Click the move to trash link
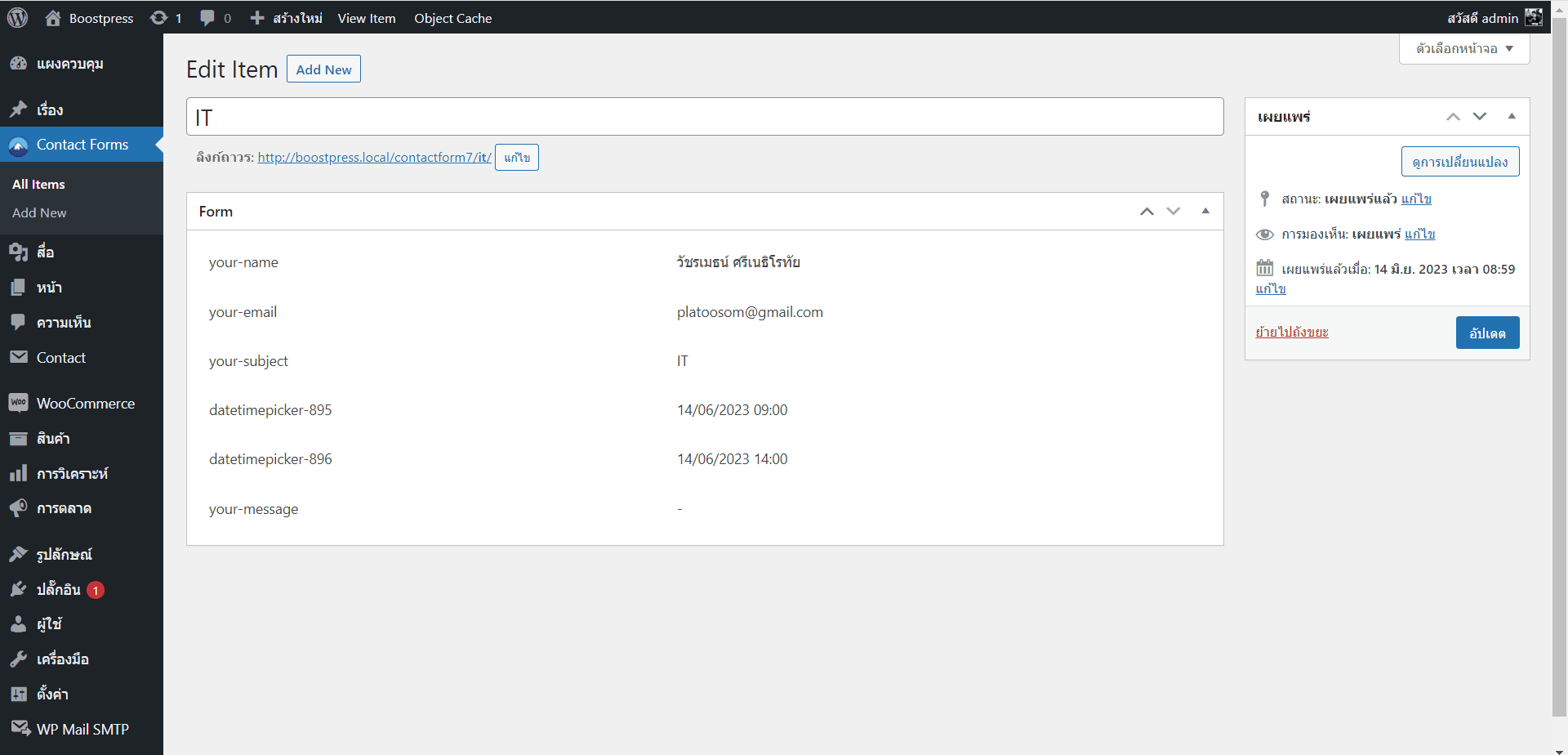Screen dimensions: 1568x755 click(1291, 332)
